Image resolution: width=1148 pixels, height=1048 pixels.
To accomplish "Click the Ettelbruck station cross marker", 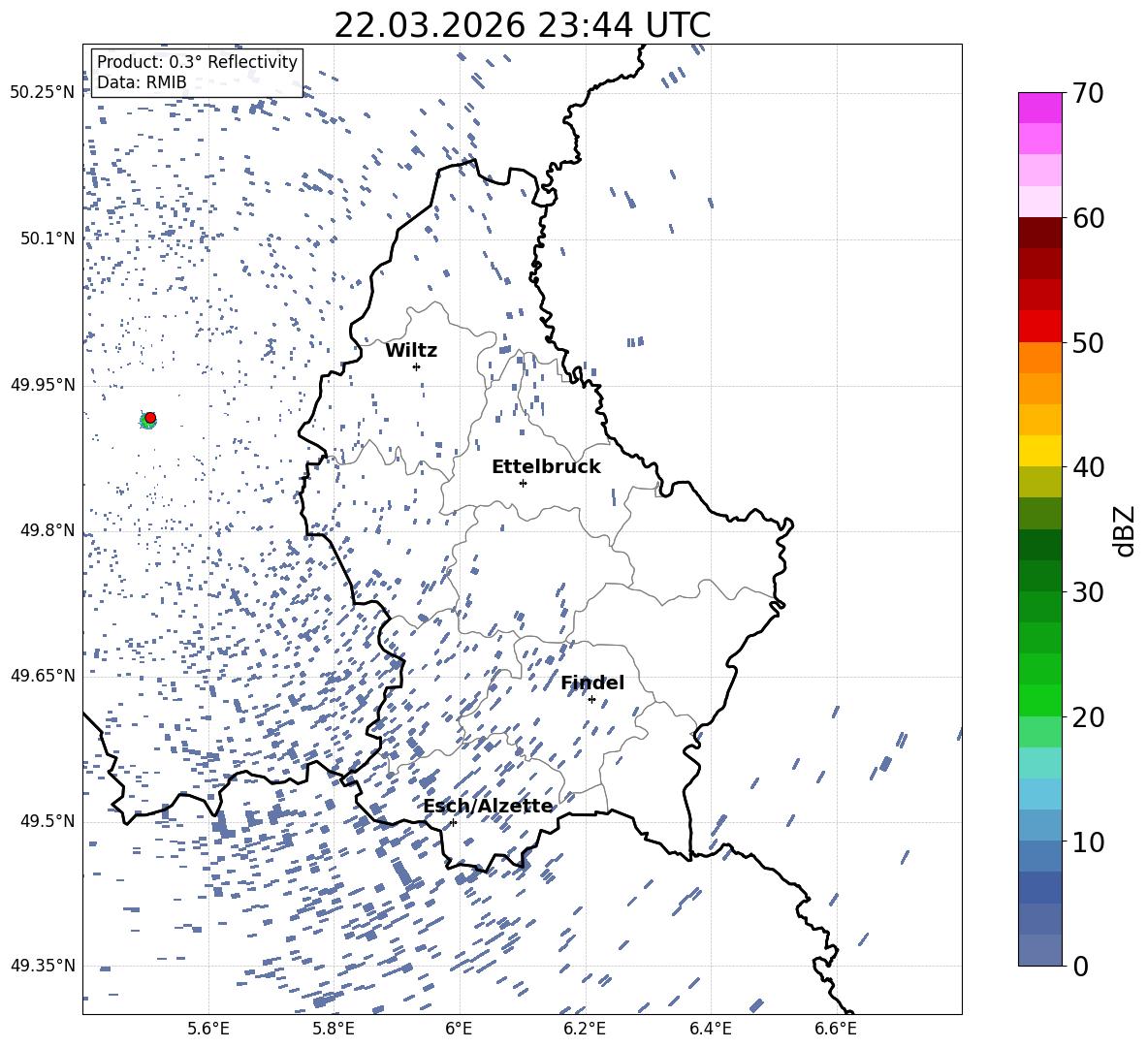I will click(x=523, y=483).
